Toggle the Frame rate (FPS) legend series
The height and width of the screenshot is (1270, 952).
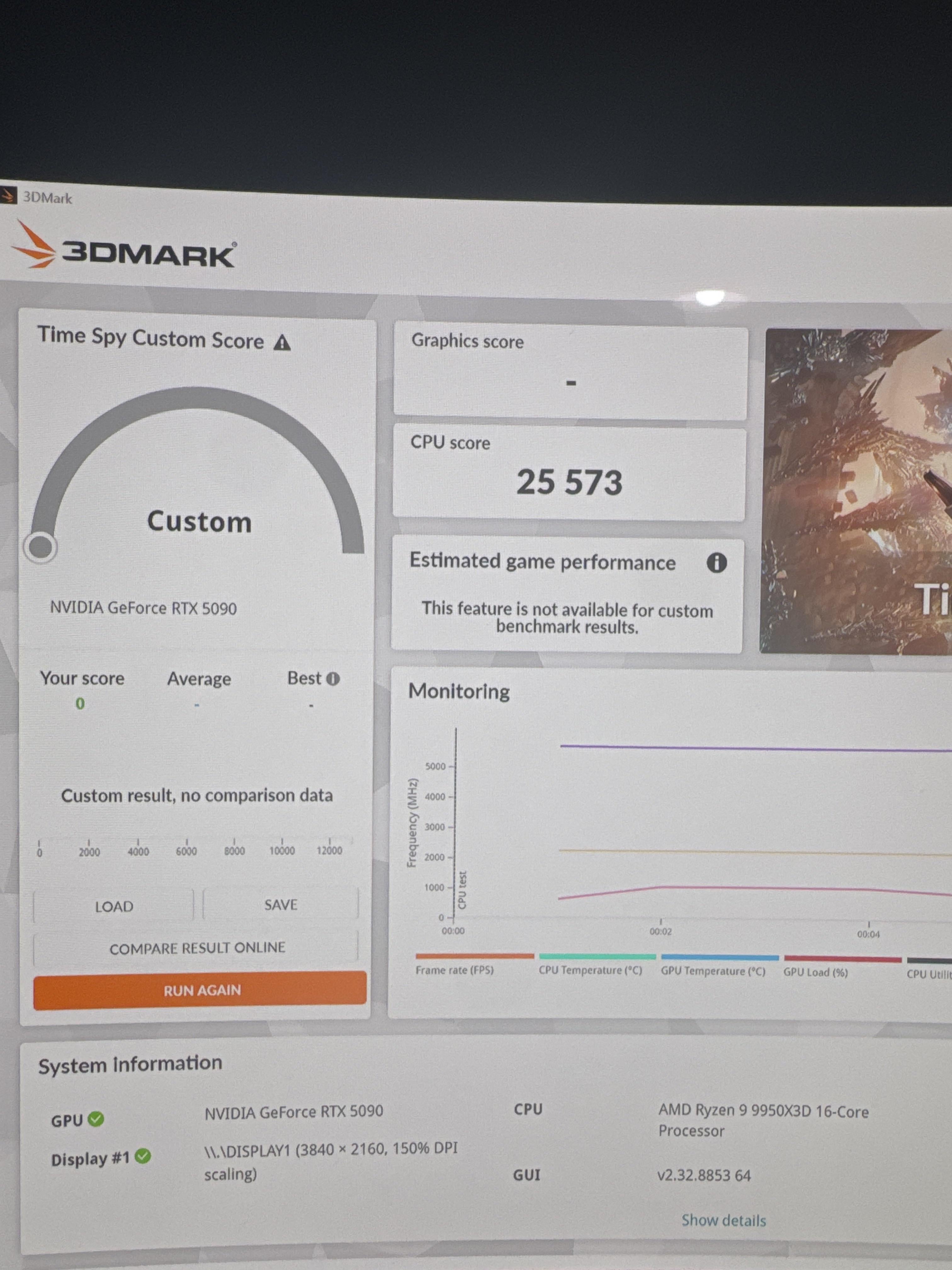pos(455,970)
